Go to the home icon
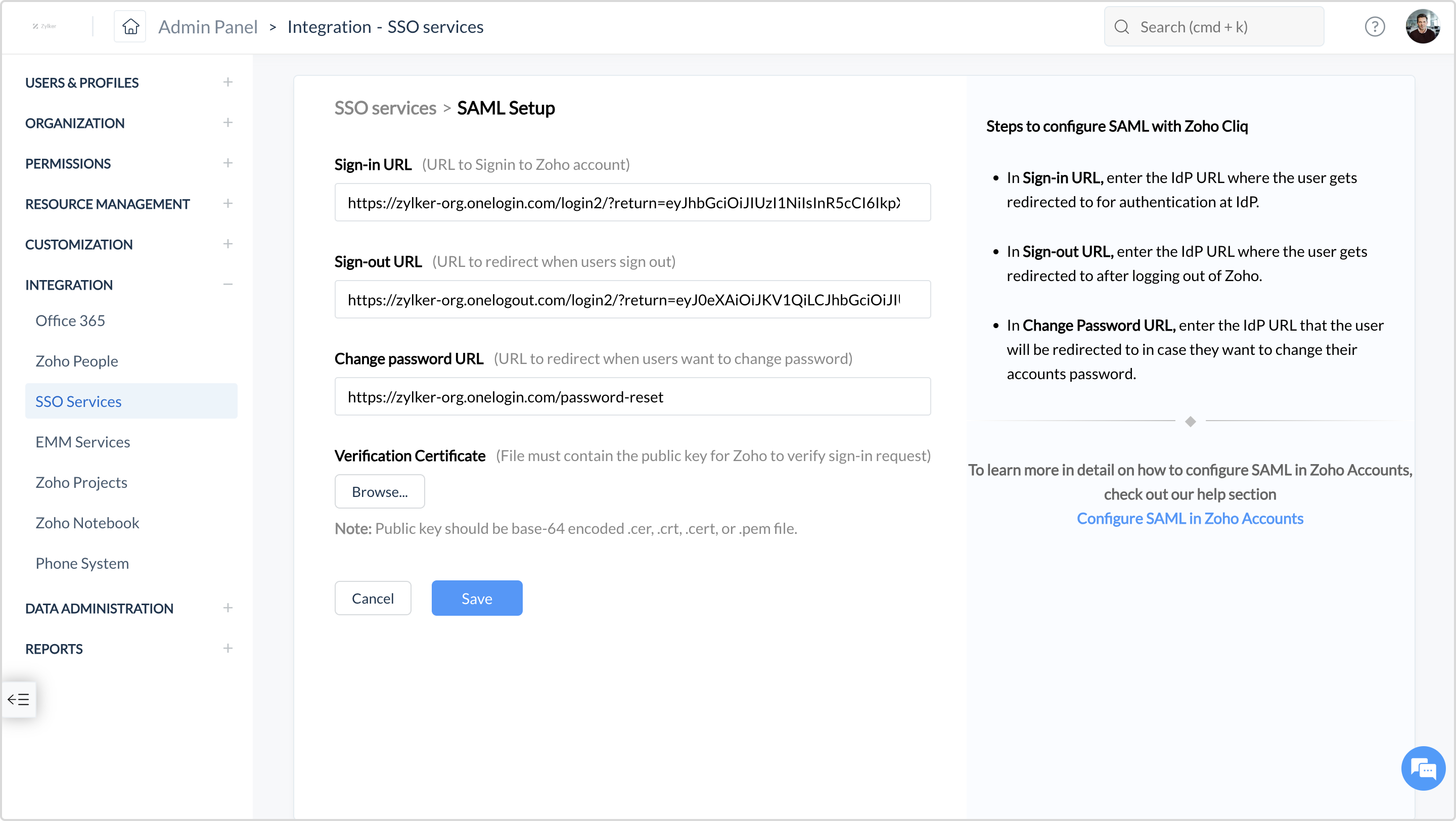Viewport: 1456px width, 821px height. [130, 27]
